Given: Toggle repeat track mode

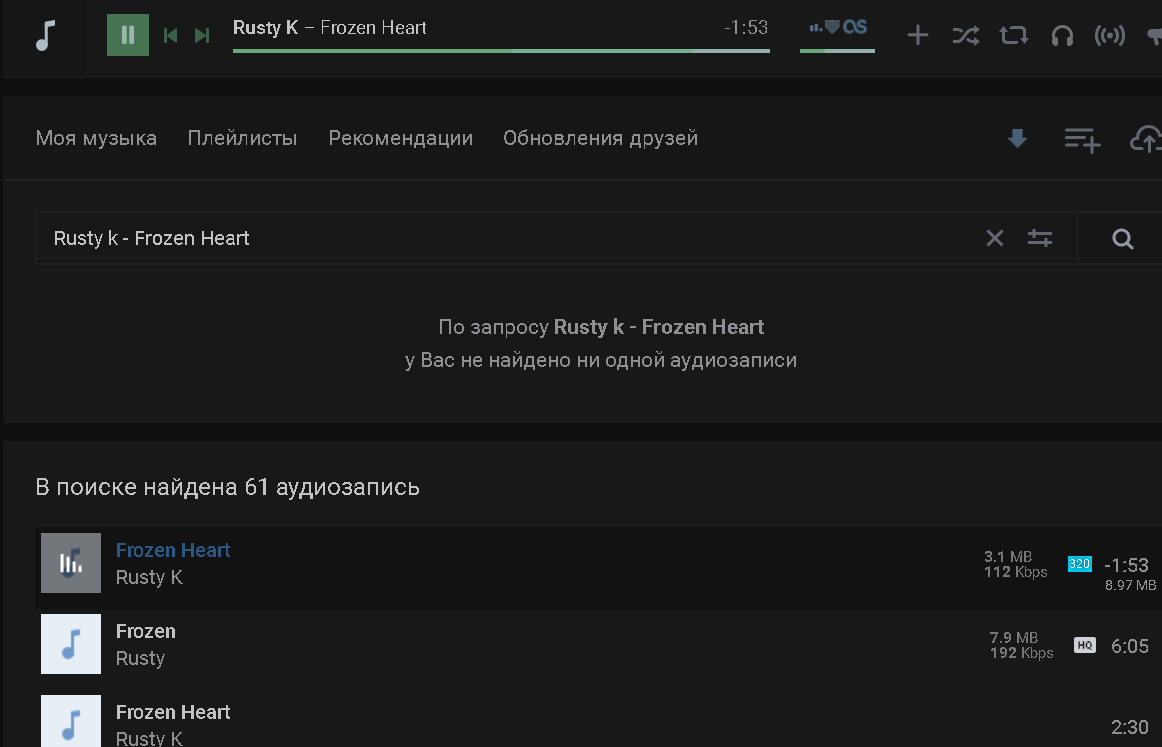Looking at the screenshot, I should coord(1014,35).
